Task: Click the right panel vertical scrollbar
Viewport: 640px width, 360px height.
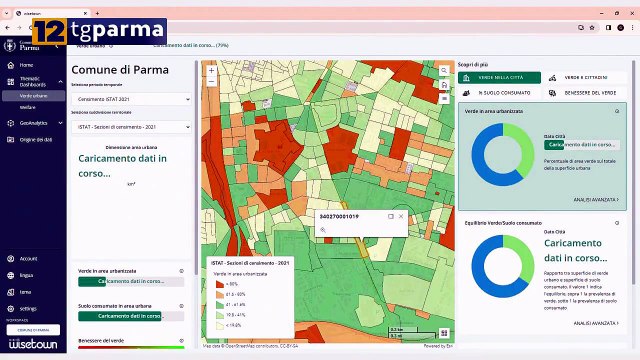Action: (633, 173)
